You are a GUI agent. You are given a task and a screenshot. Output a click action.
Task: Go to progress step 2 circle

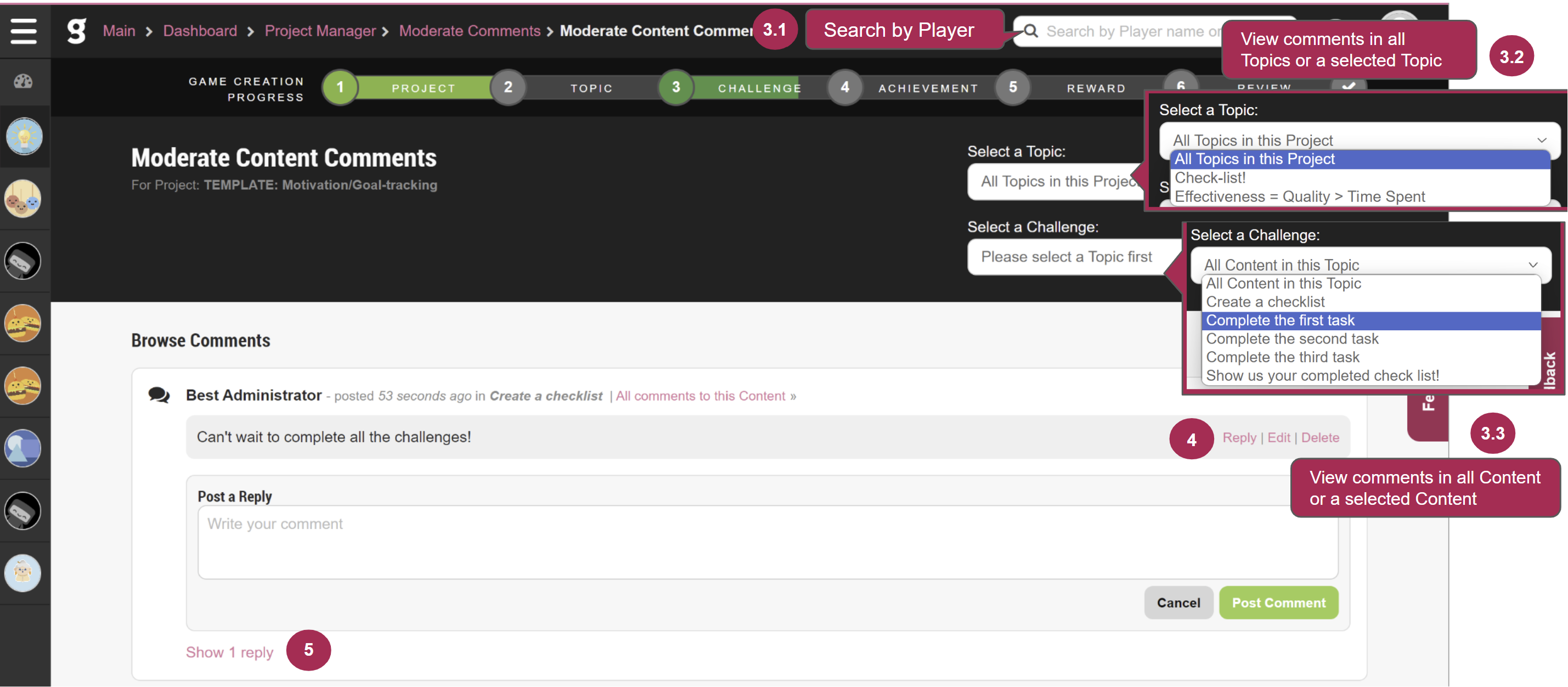point(508,87)
